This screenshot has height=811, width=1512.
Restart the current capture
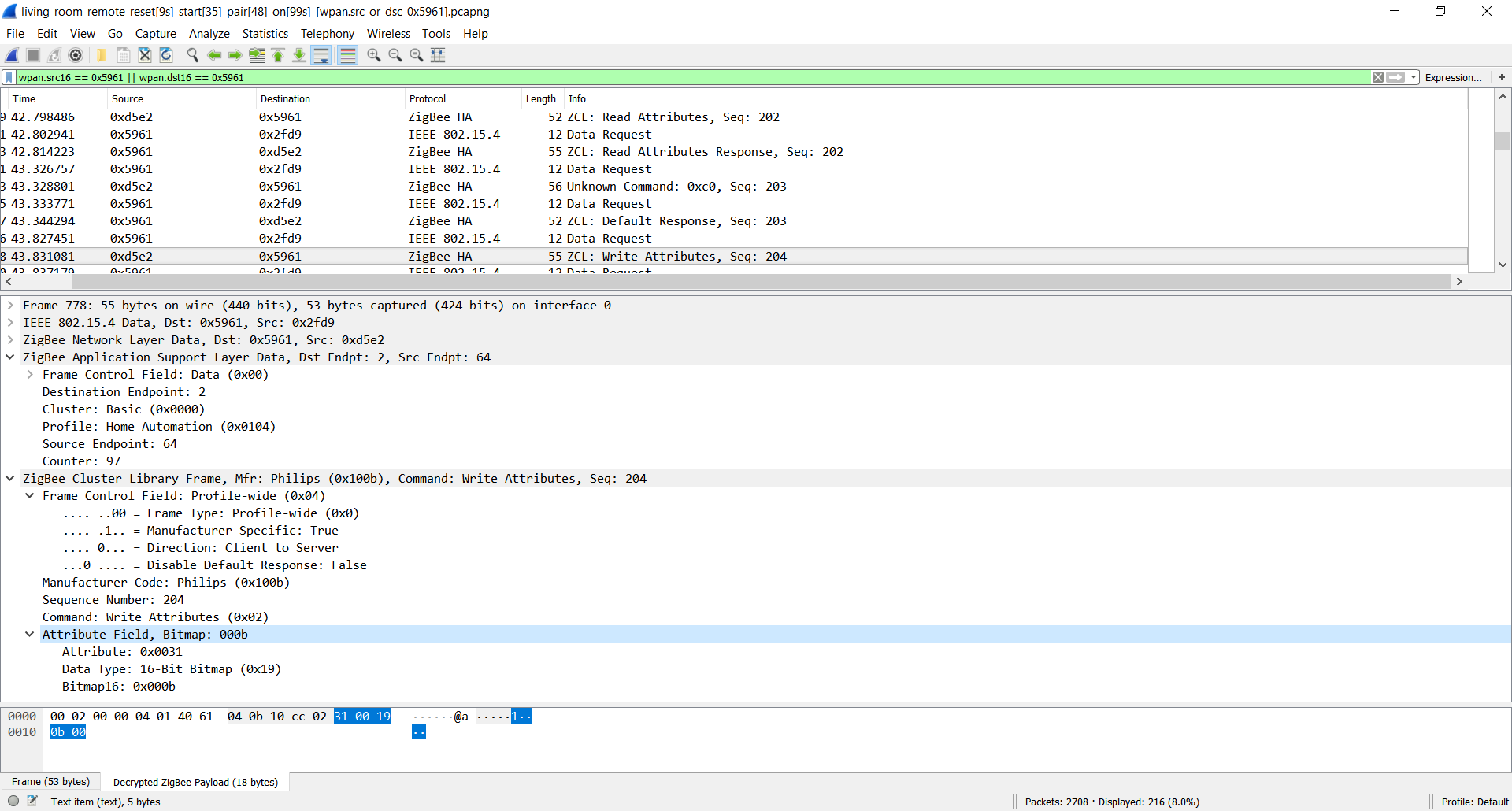click(x=54, y=55)
